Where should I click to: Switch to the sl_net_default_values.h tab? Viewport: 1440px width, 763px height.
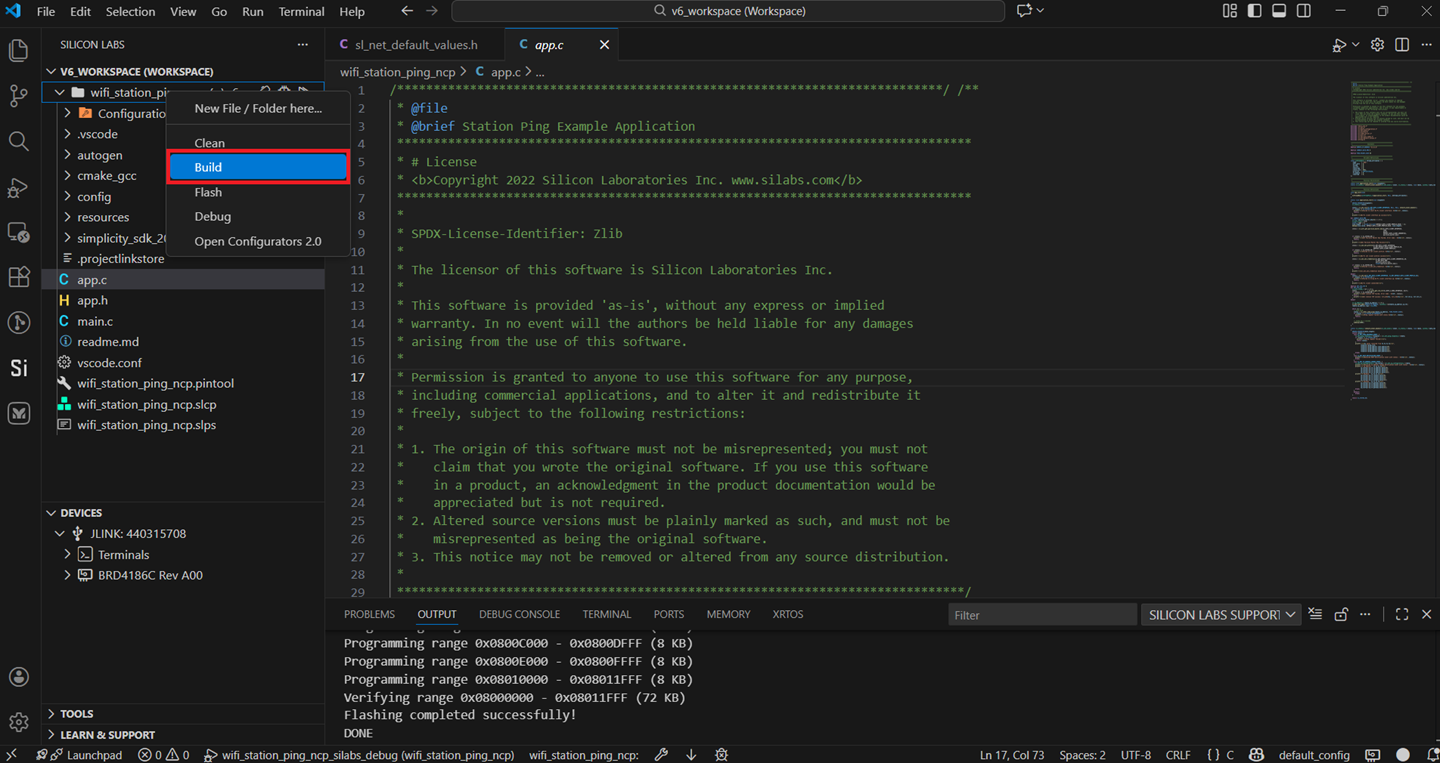click(x=416, y=44)
